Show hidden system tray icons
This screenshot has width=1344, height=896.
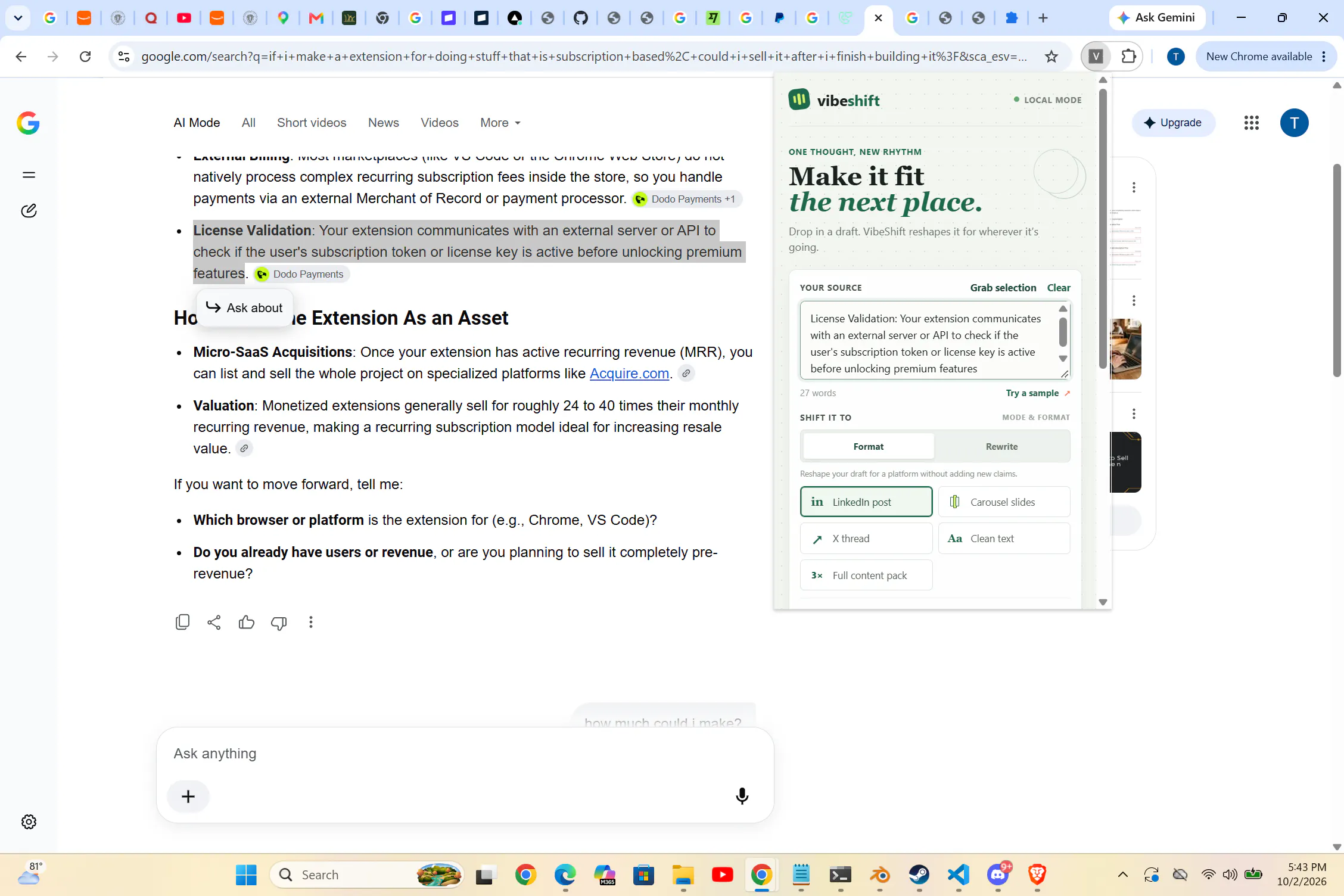[x=1122, y=875]
